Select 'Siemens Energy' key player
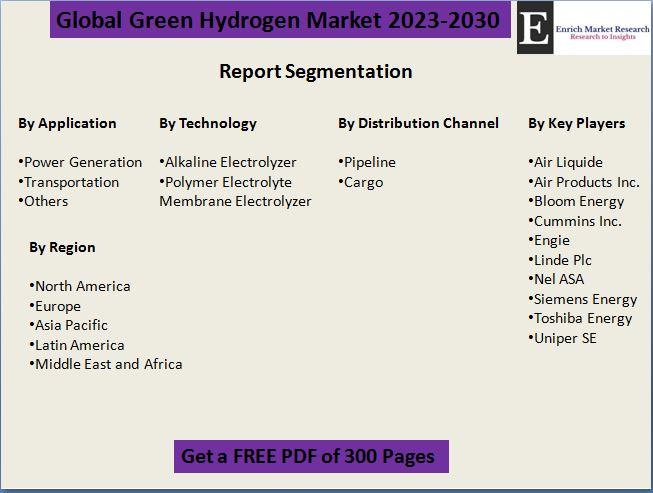 coord(583,299)
